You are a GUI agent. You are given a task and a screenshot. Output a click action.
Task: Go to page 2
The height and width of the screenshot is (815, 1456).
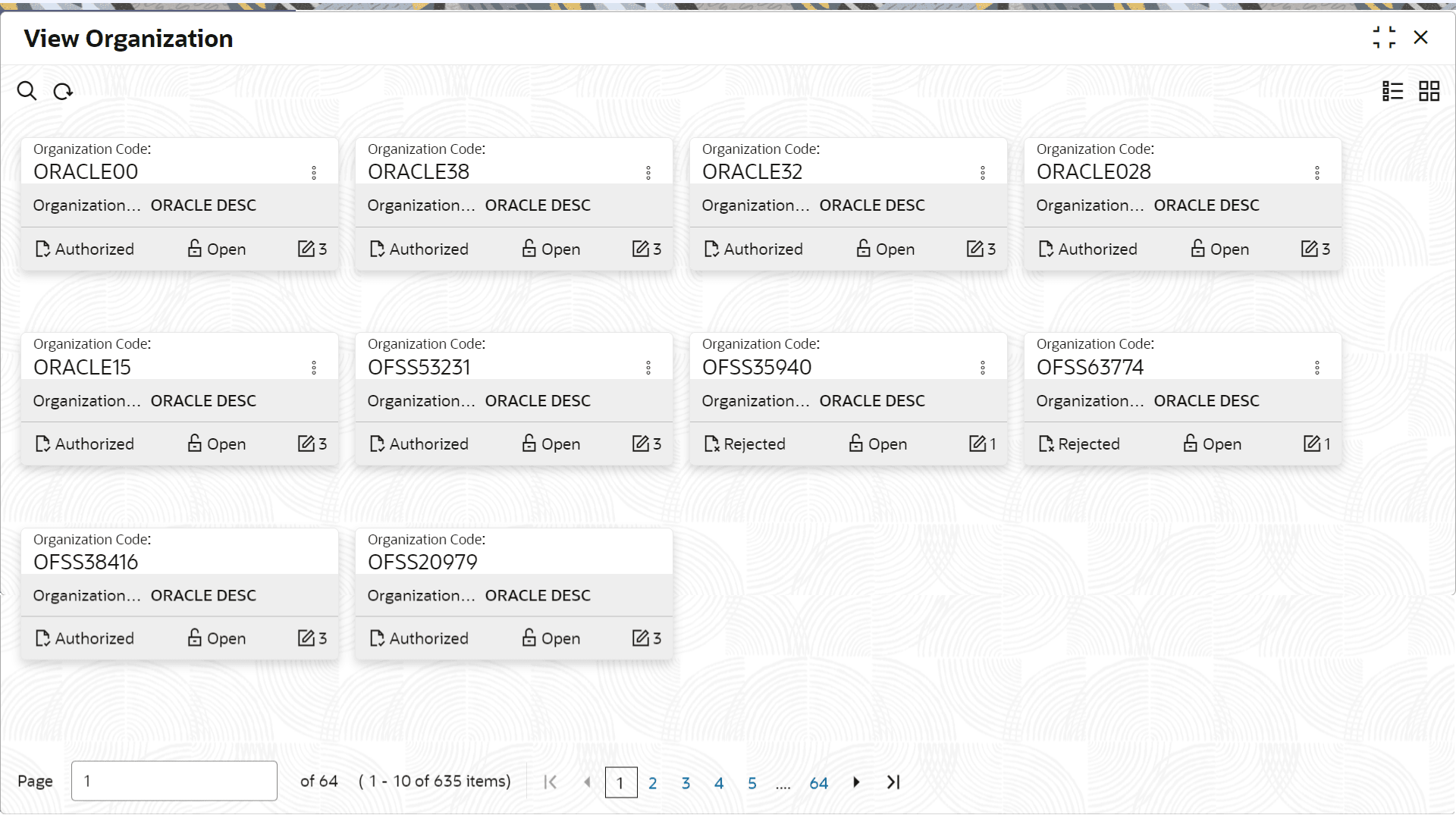click(652, 783)
